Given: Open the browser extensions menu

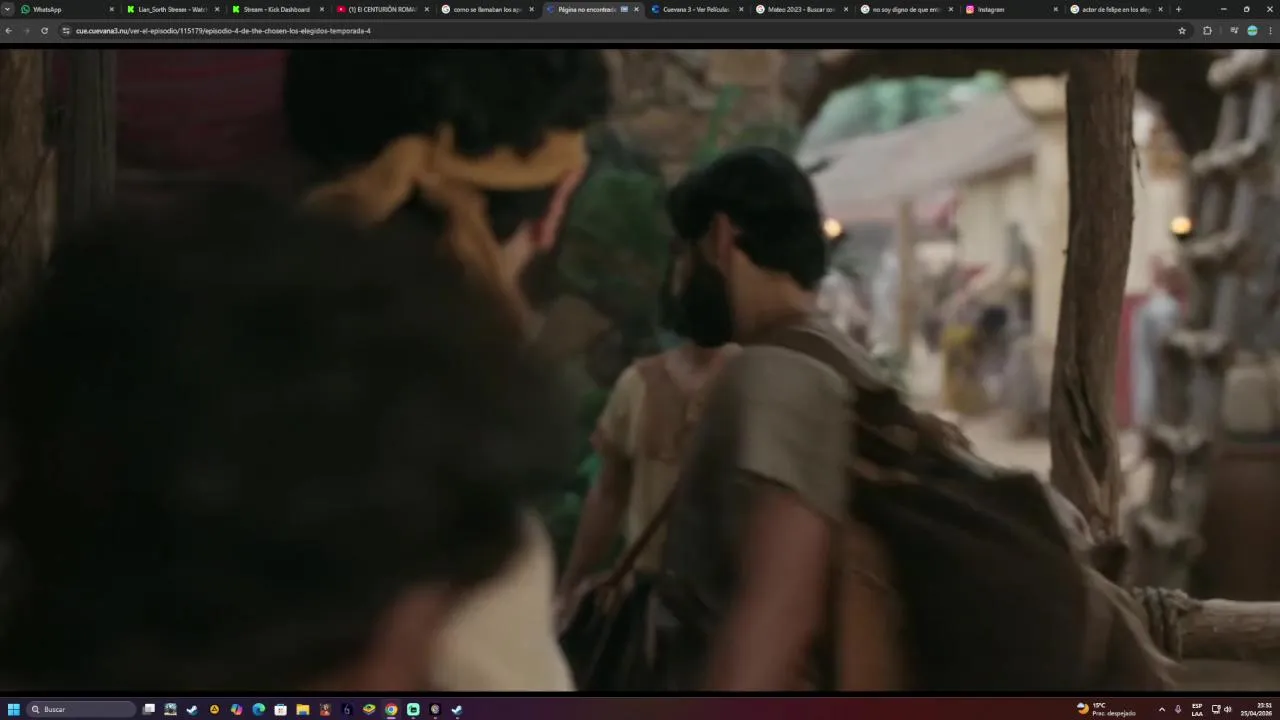Looking at the screenshot, I should pyautogui.click(x=1207, y=31).
